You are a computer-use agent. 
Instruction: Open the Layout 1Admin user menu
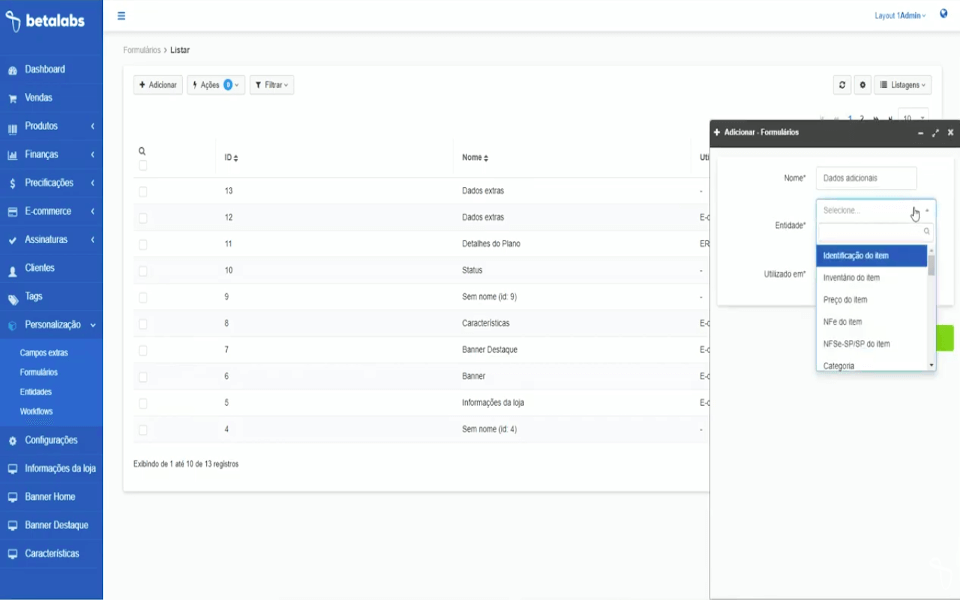click(x=900, y=15)
